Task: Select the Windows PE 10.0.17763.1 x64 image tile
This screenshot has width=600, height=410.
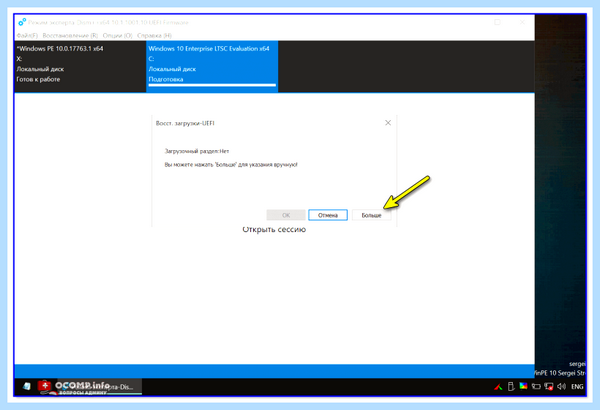Action: (80, 67)
